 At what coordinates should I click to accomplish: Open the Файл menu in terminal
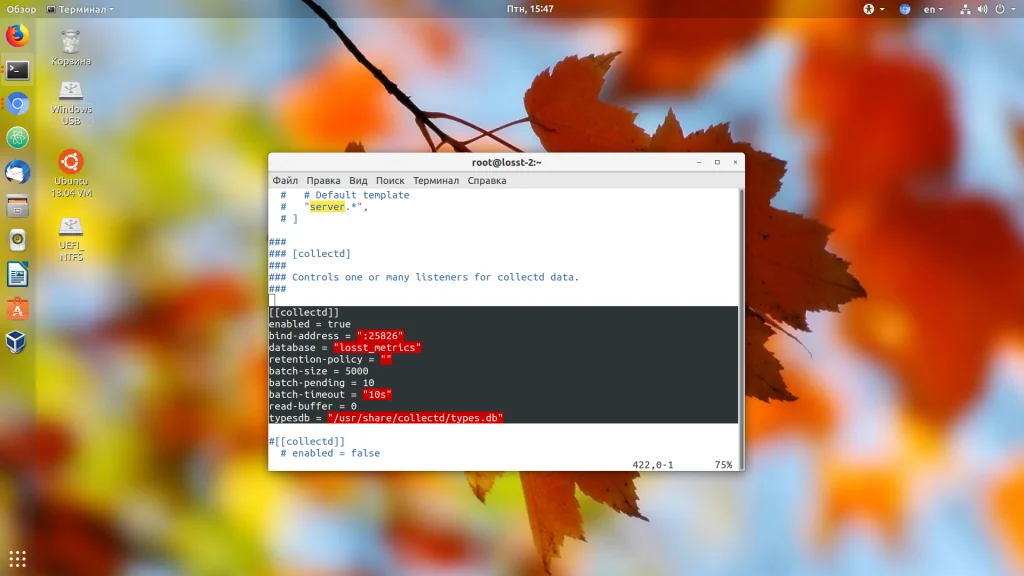click(285, 181)
